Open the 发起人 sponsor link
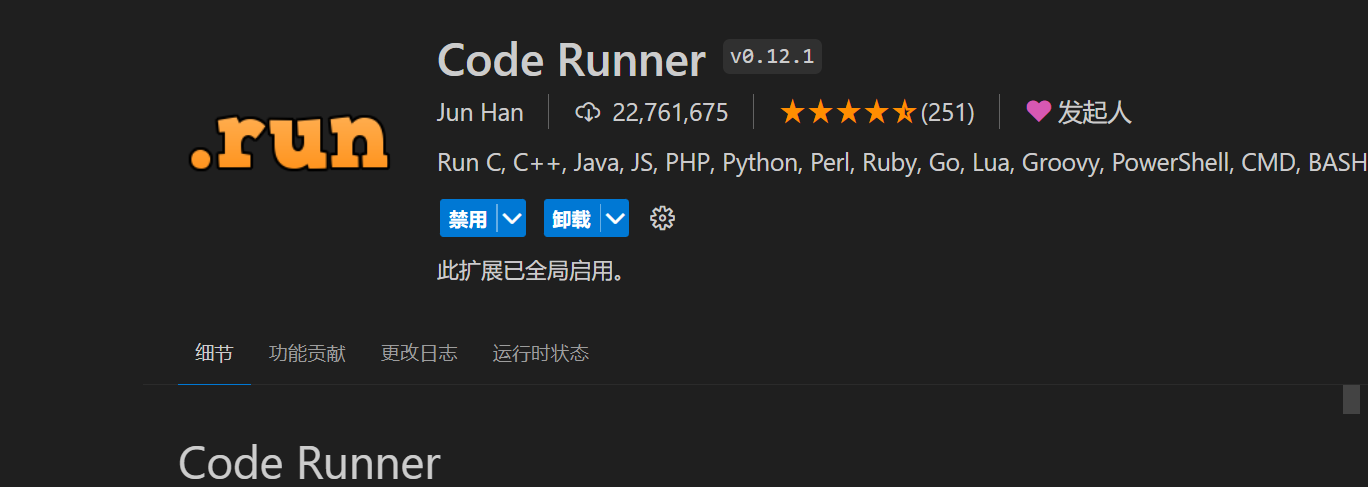1368x487 pixels. 1095,112
